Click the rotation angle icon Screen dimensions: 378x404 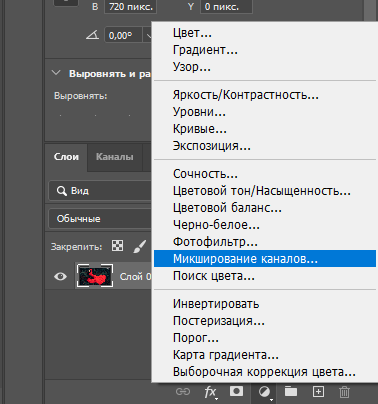tap(92, 35)
